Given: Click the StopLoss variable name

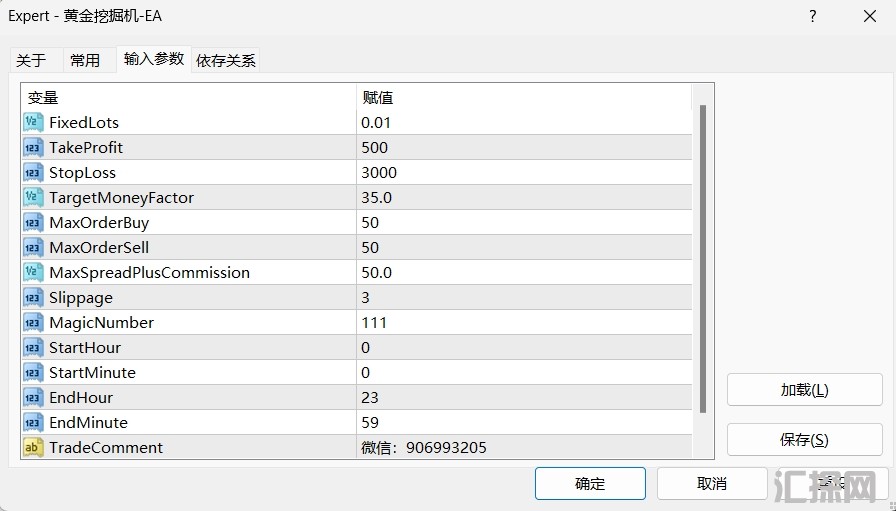Looking at the screenshot, I should pos(82,173).
